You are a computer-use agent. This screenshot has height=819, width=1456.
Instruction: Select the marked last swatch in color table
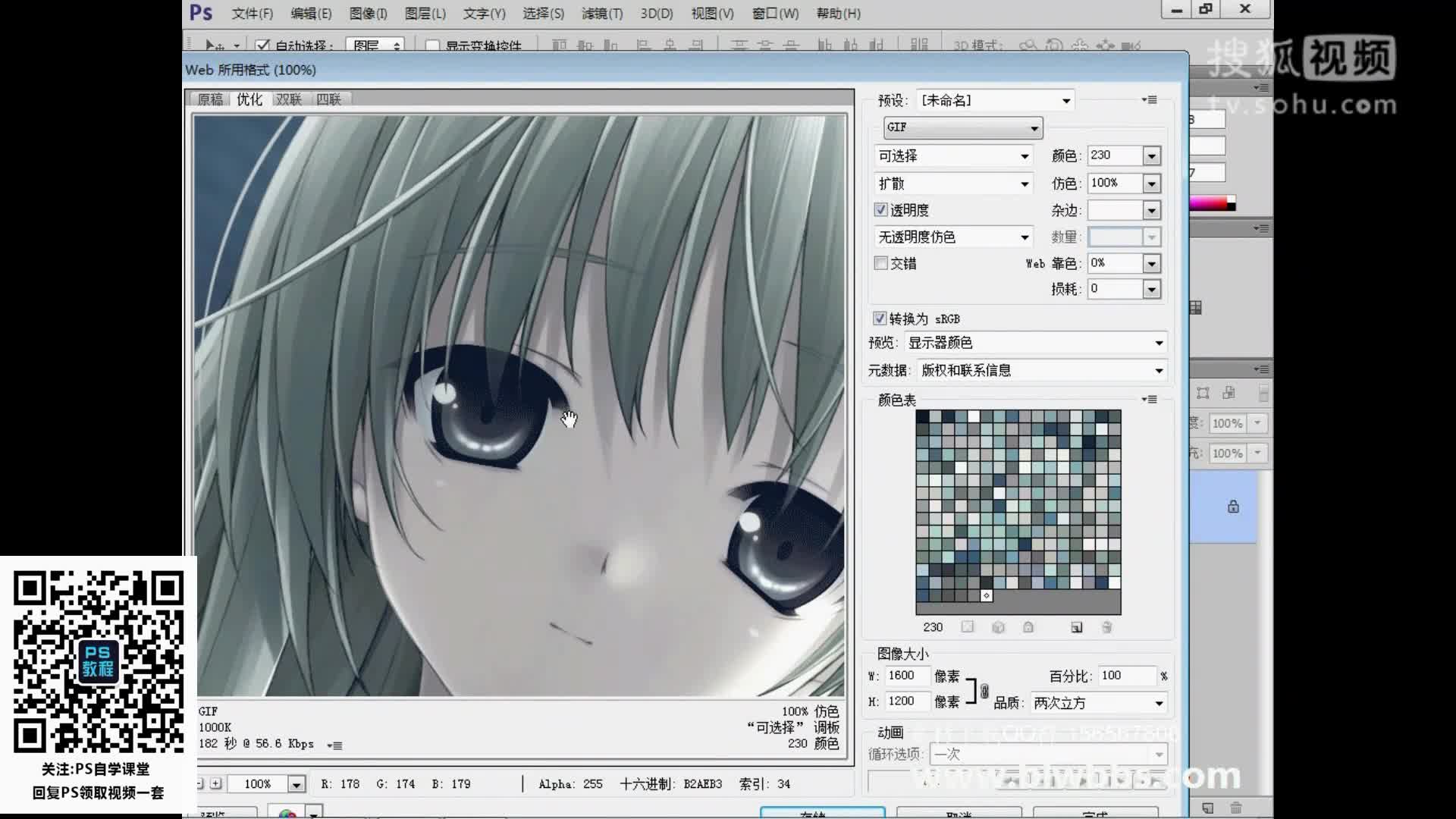[987, 596]
